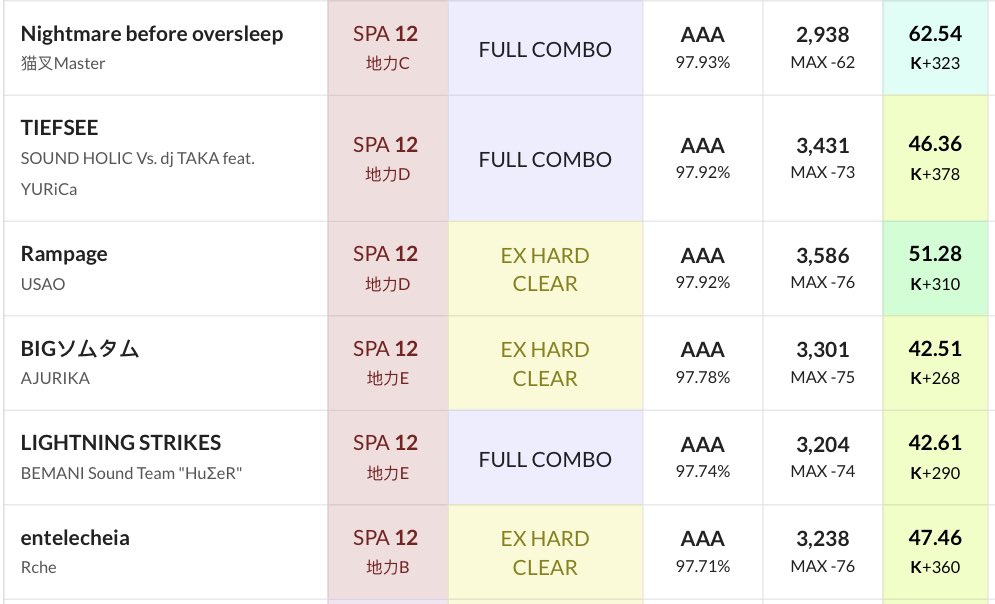Open the Rampage song entry

click(64, 254)
